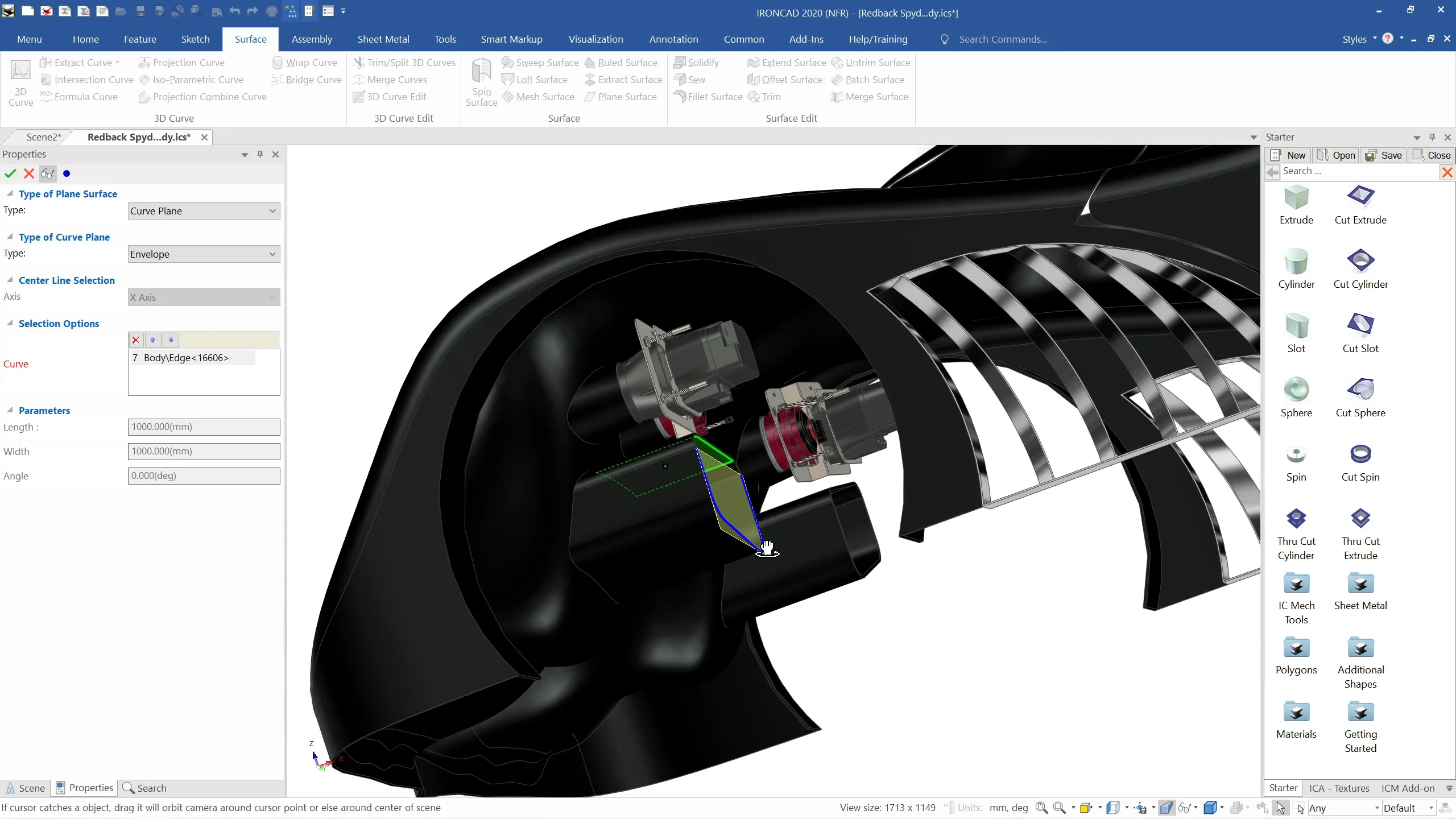Choose the Spin shape icon
The width and height of the screenshot is (1456, 819).
point(1296,454)
